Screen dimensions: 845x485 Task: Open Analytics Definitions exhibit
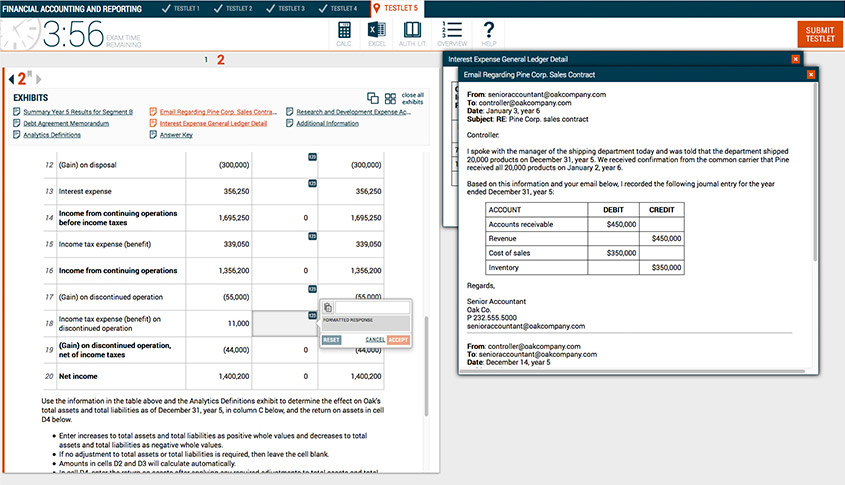[52, 135]
